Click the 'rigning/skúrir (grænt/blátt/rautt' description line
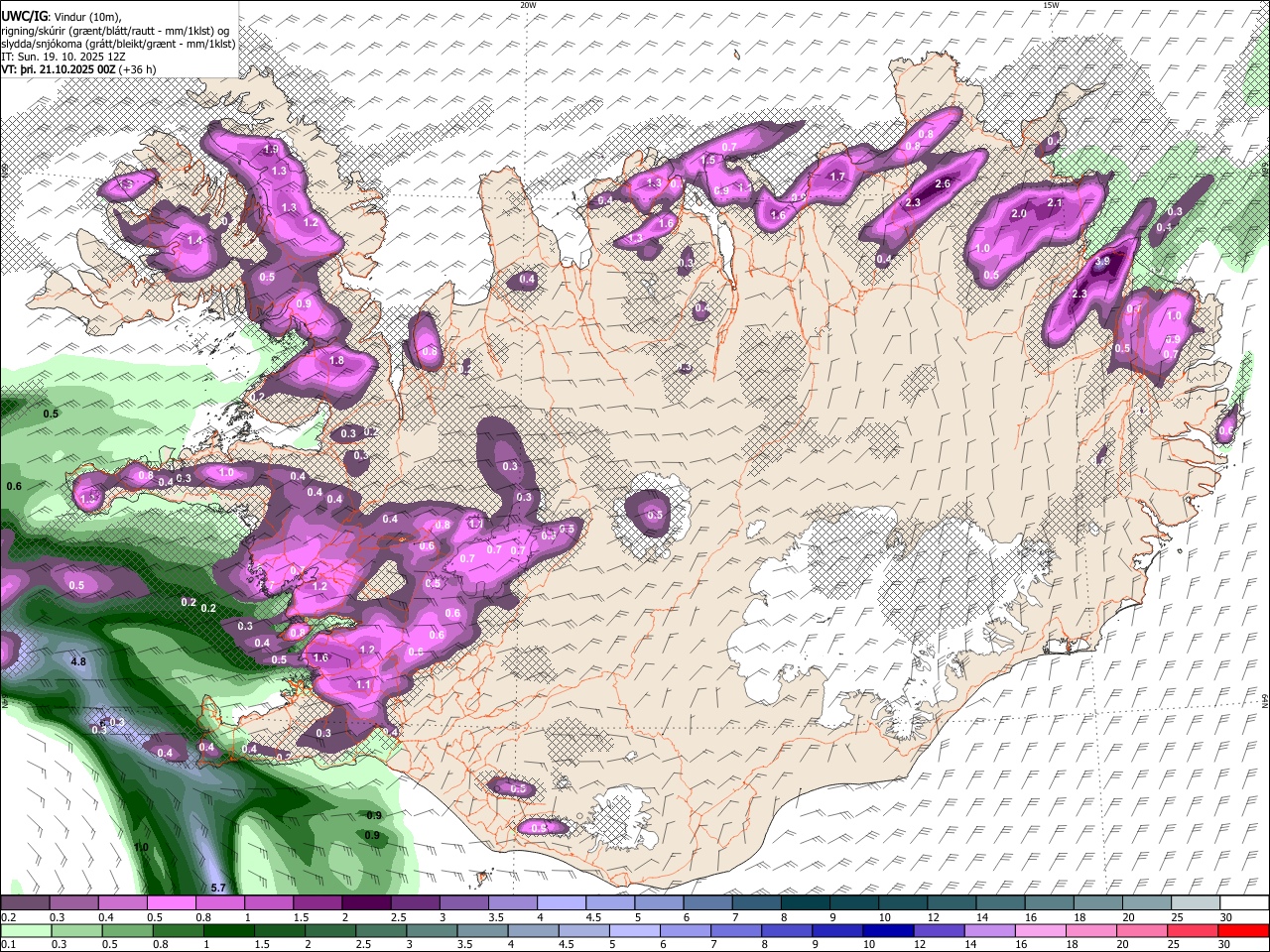 coord(115,30)
